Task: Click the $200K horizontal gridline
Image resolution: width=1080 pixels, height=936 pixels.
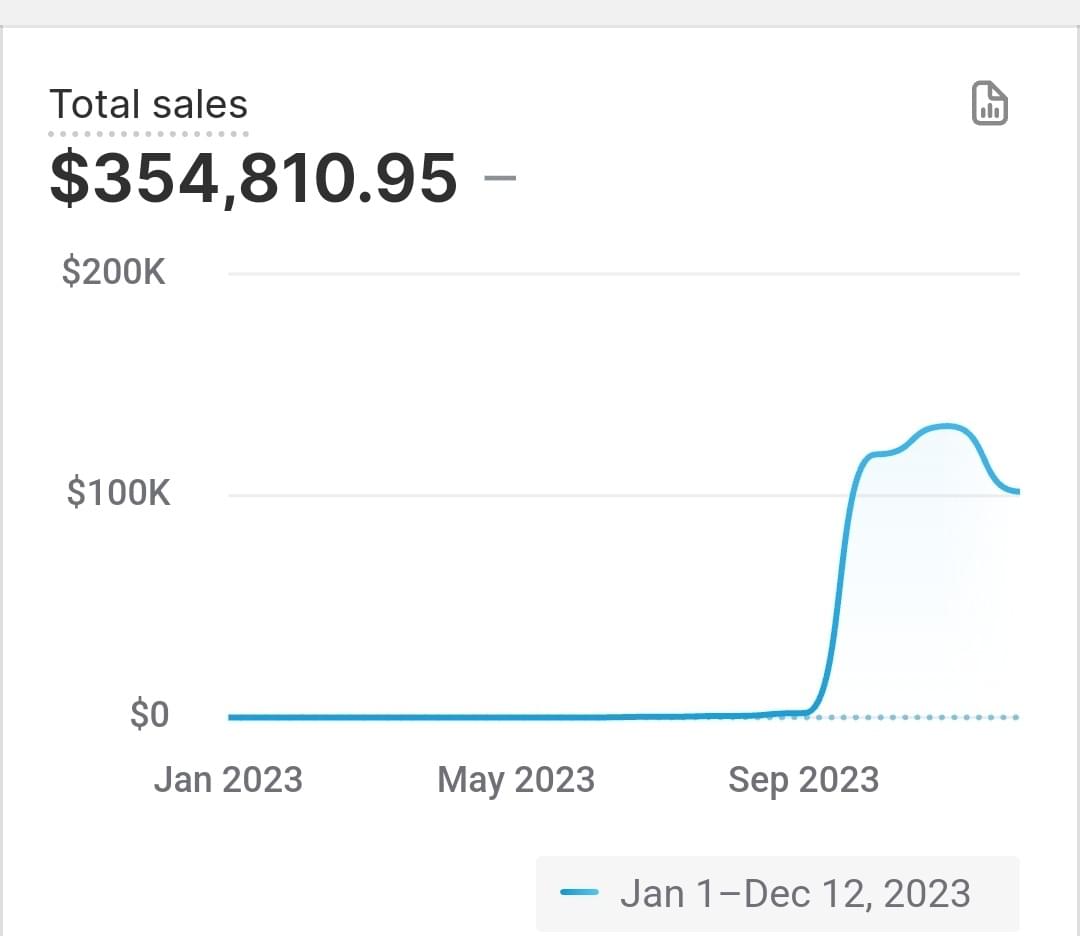Action: click(620, 273)
